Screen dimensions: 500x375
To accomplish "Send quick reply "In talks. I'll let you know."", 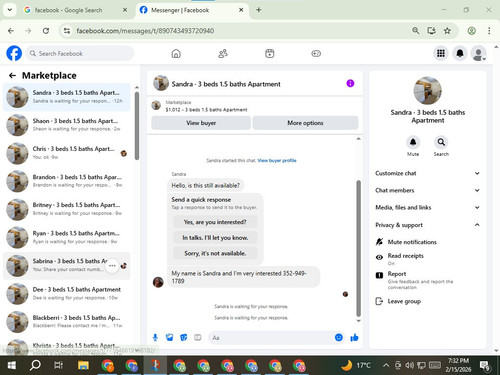I will [x=215, y=238].
